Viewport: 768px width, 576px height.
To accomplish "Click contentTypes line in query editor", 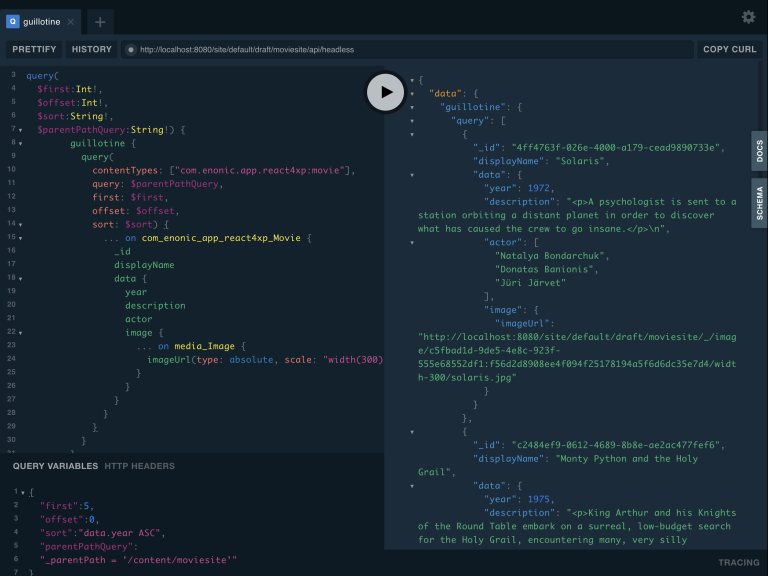I will click(x=223, y=170).
